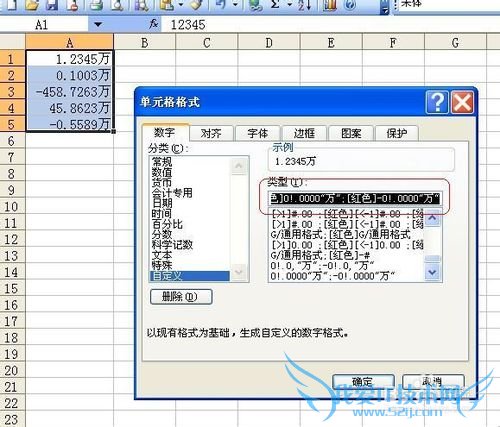Click type list scroll down arrow
The image size is (500, 427).
(432, 272)
